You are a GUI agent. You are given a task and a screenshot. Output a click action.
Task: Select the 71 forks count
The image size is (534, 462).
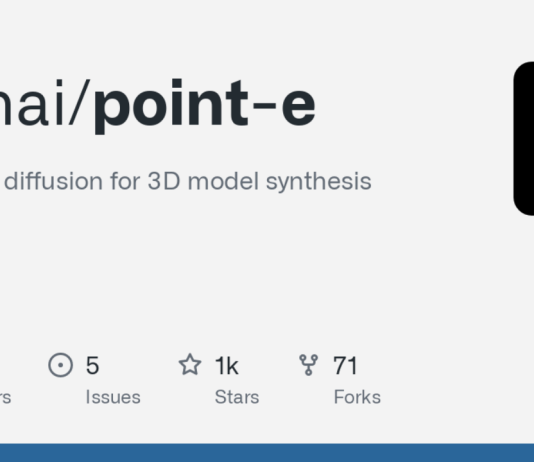click(x=345, y=365)
